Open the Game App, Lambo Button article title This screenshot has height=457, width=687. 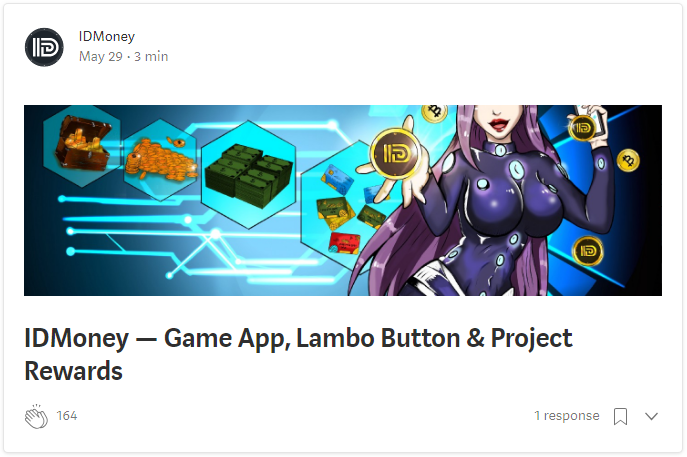(298, 354)
